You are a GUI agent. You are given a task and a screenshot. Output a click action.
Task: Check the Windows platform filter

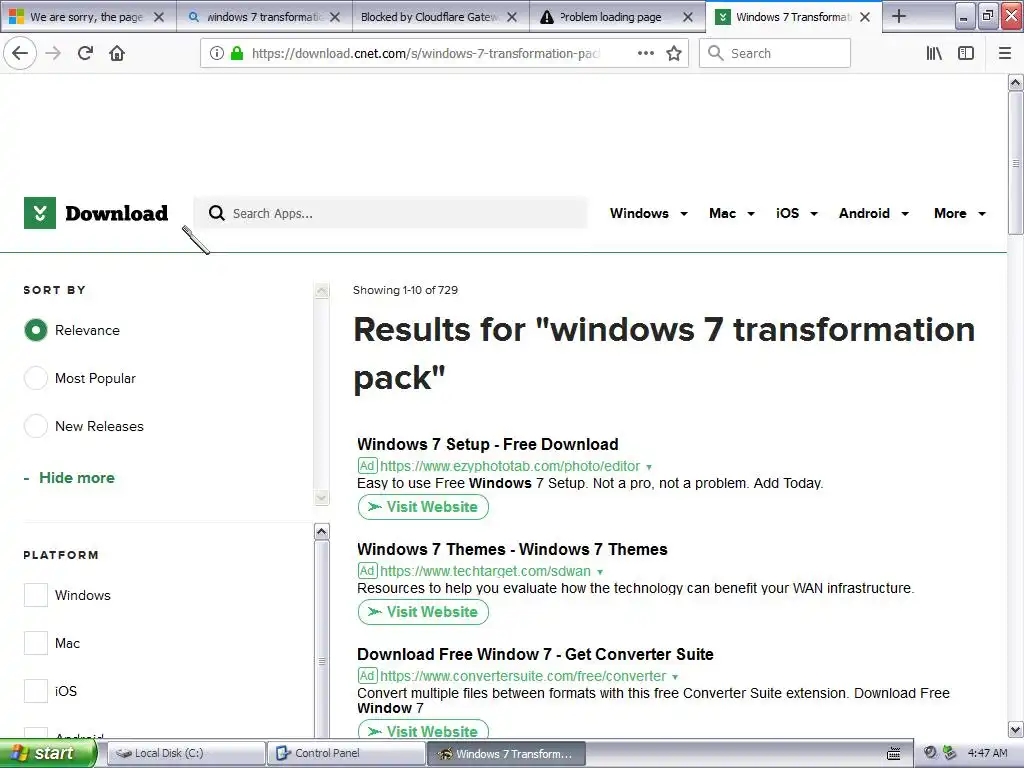[x=36, y=595]
